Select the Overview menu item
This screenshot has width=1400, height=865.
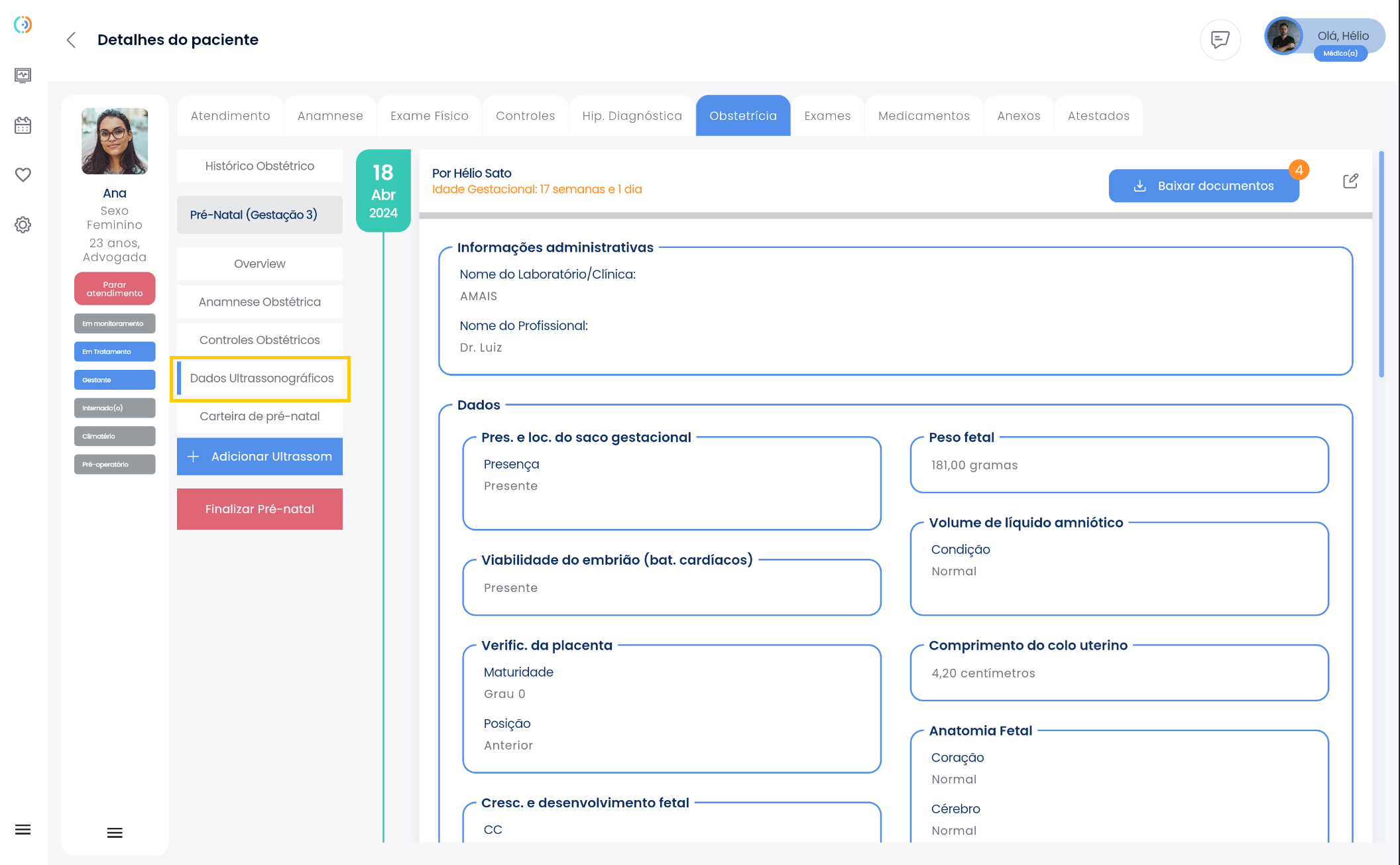pos(260,264)
